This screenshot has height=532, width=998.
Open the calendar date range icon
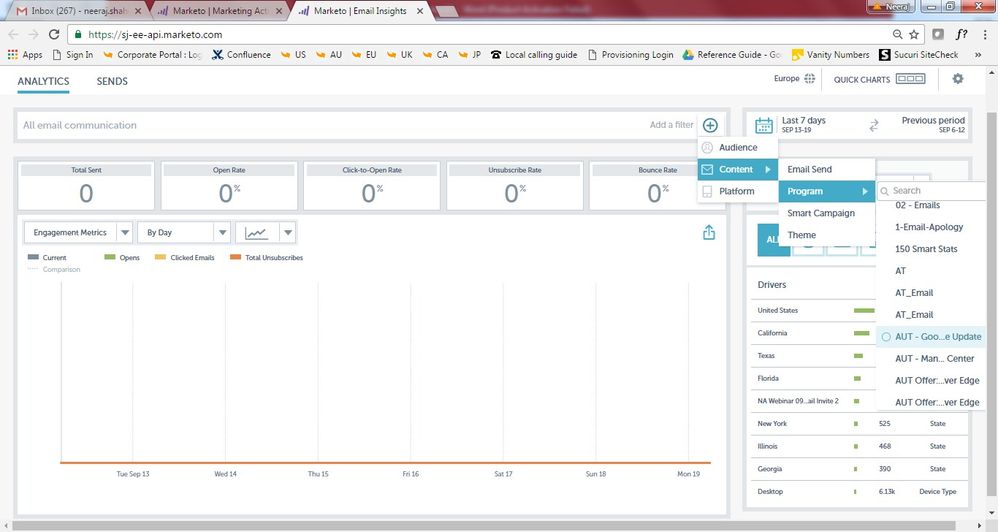point(764,125)
